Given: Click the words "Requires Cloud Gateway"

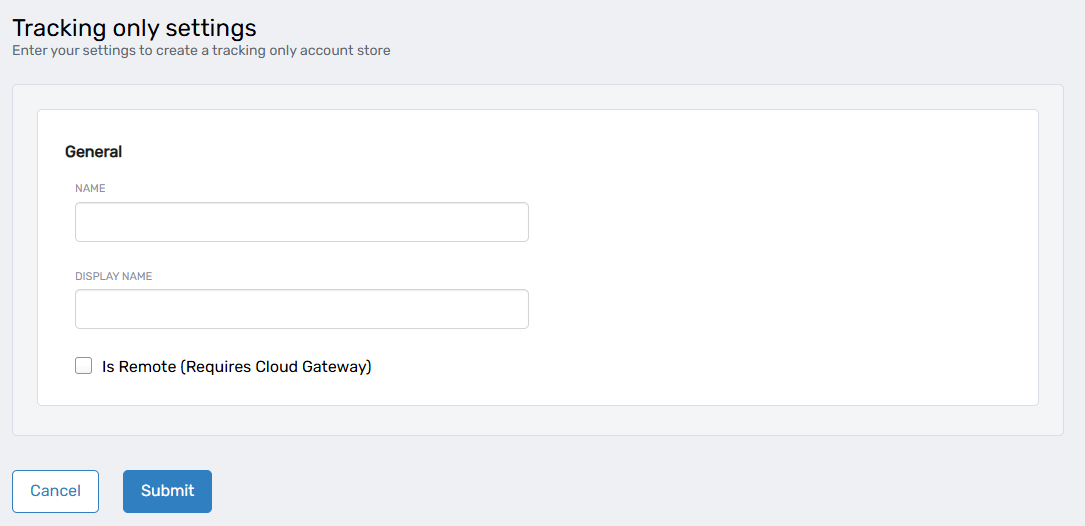Looking at the screenshot, I should [x=275, y=367].
